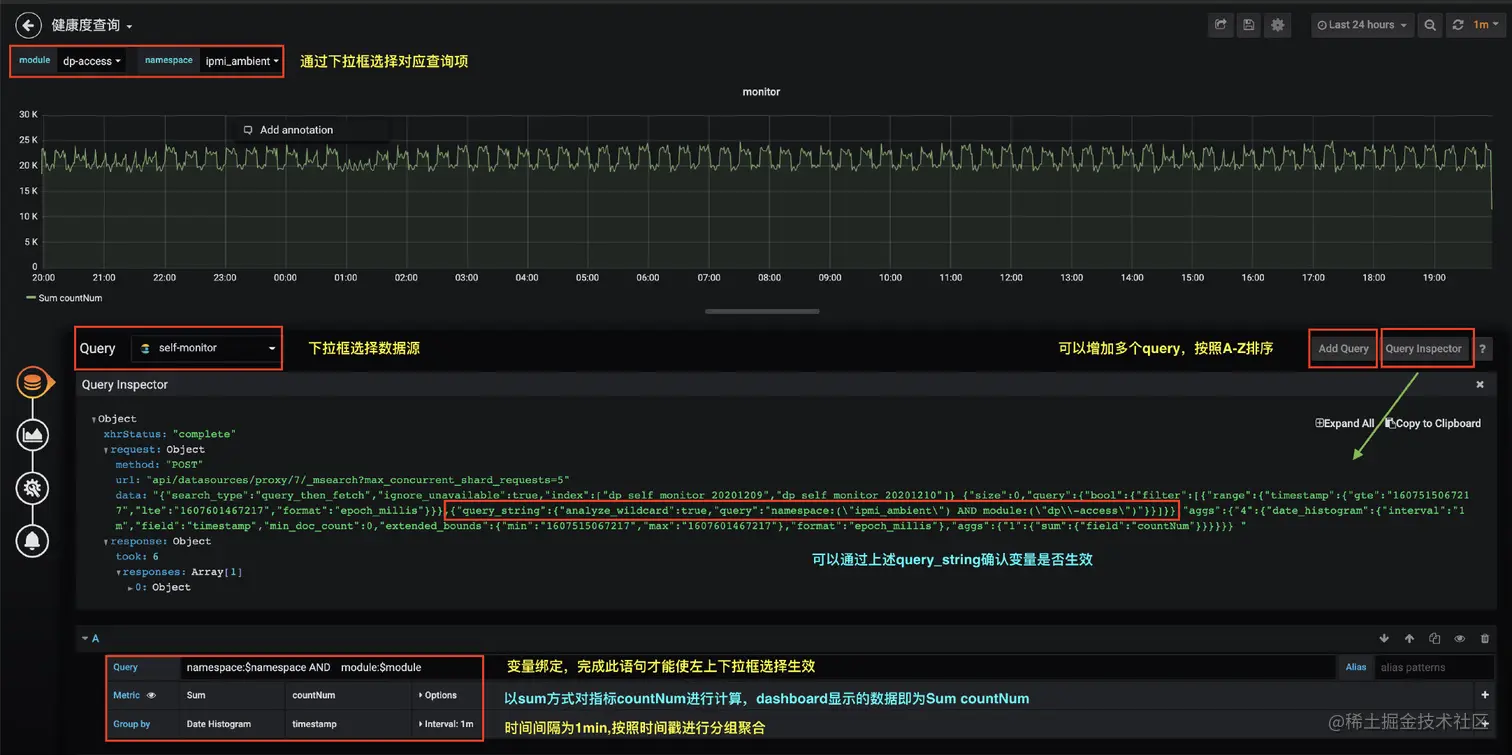Collapse the request Object node
The image size is (1512, 755).
106,450
